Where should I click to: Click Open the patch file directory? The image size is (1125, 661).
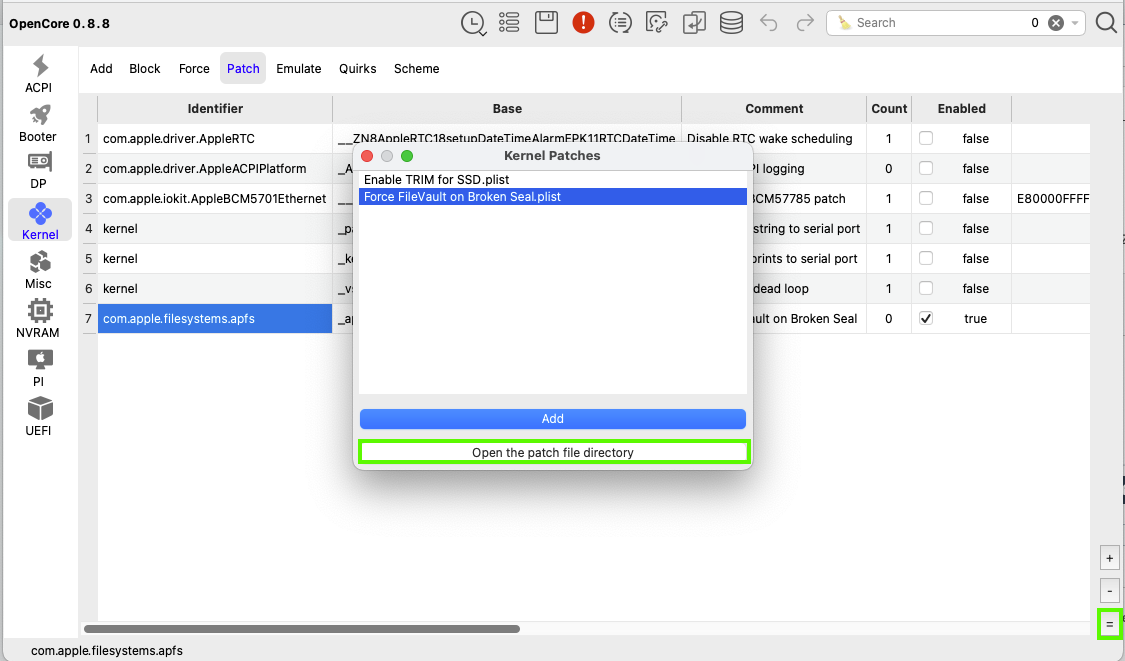pos(552,452)
